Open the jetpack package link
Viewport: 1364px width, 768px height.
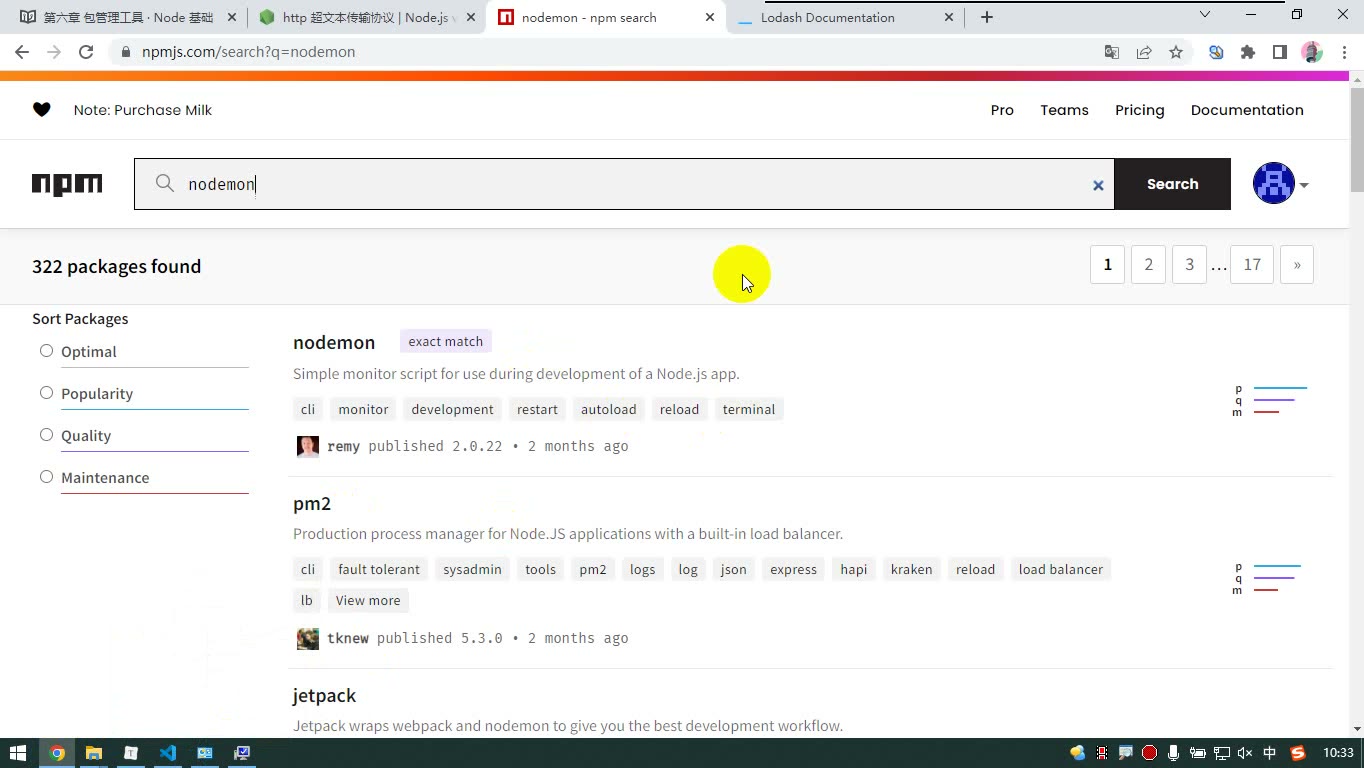point(324,696)
